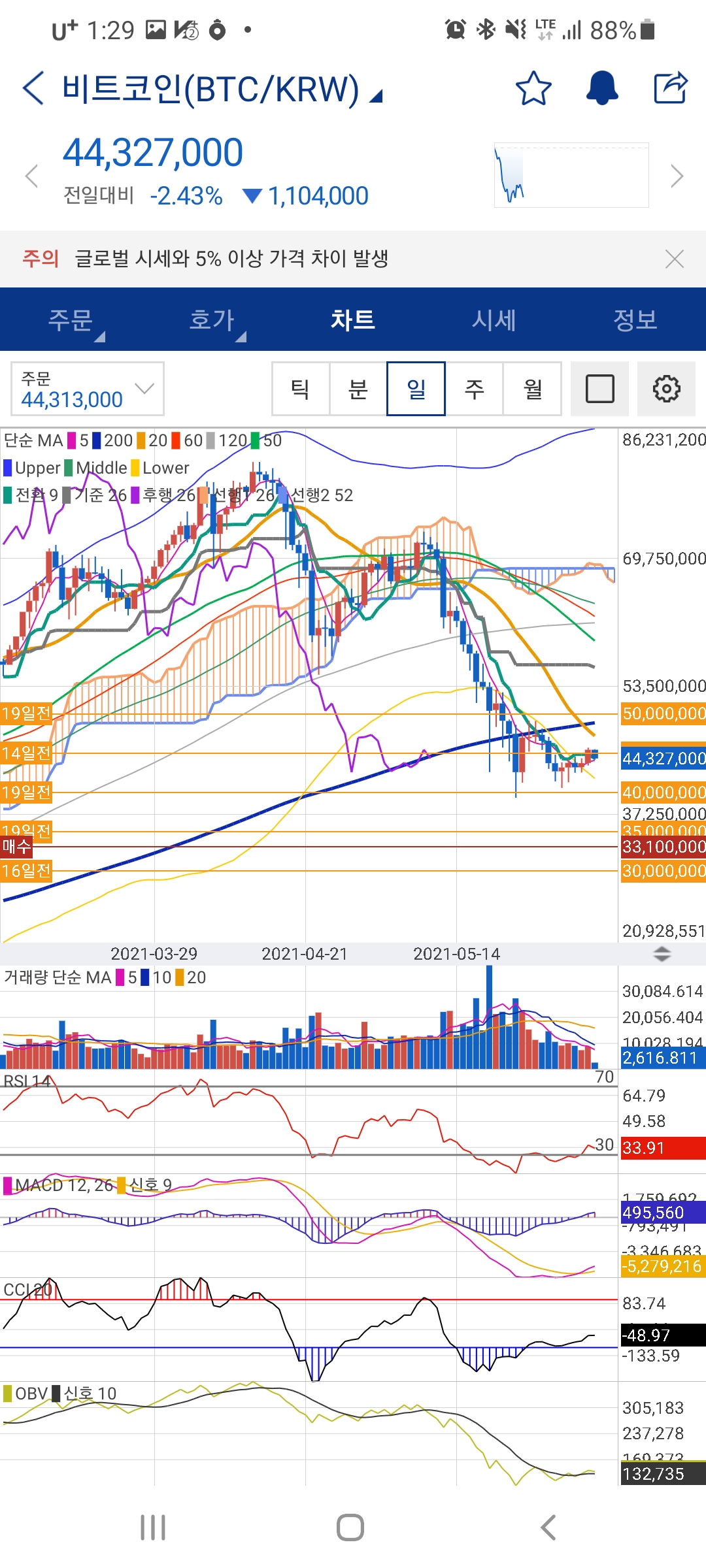Tap the back arrow beside 비트코인 title
This screenshot has height=1568, width=706.
click(x=33, y=88)
